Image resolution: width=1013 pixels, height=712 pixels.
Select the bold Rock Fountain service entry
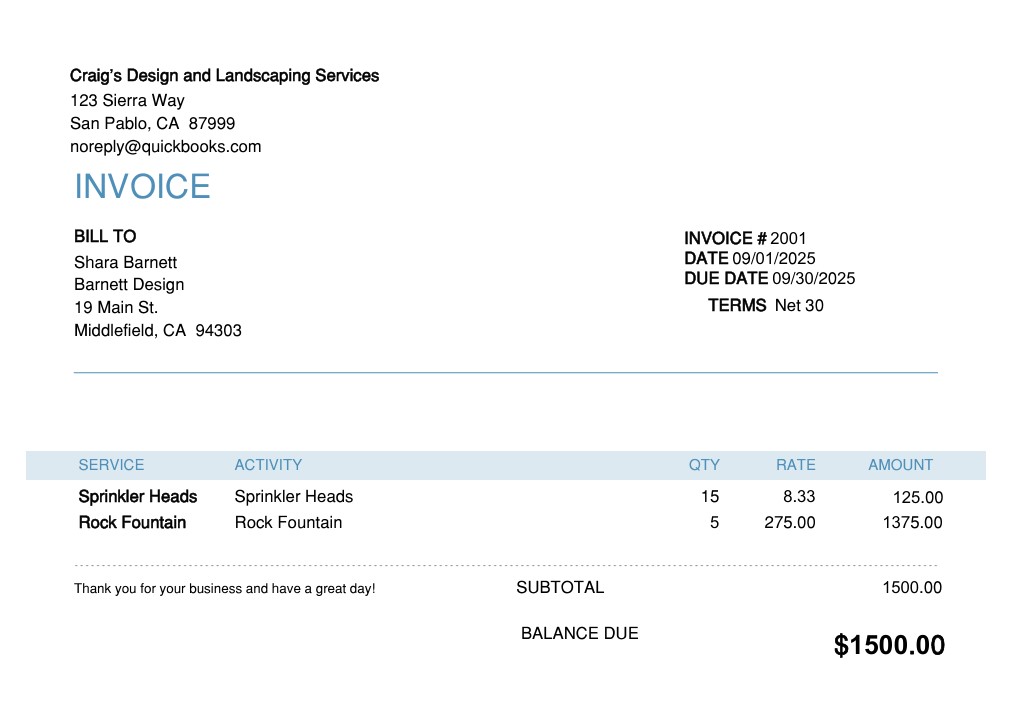[132, 523]
